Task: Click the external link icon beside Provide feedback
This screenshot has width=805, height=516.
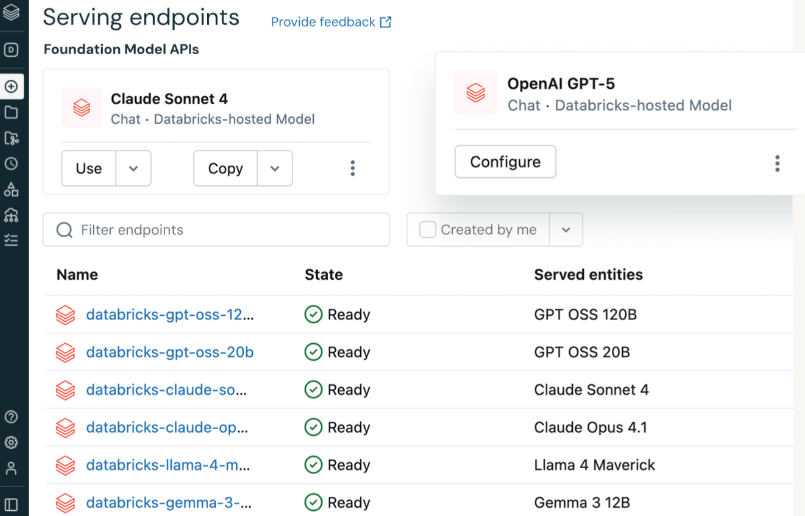Action: pyautogui.click(x=386, y=22)
